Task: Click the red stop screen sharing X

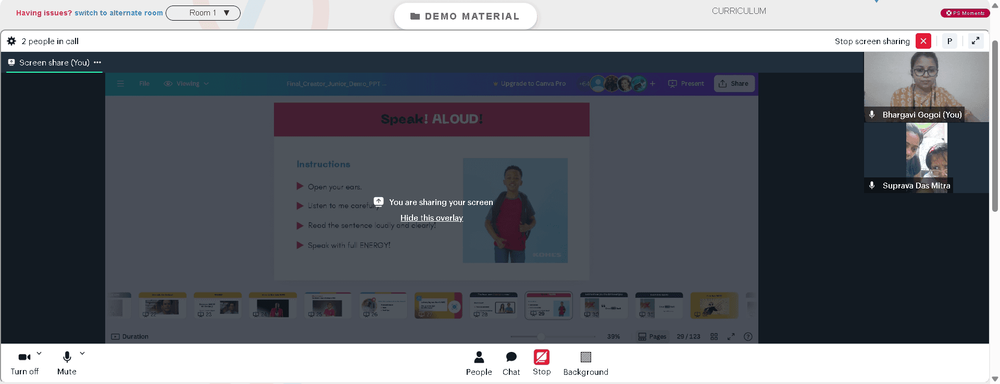Action: (923, 41)
